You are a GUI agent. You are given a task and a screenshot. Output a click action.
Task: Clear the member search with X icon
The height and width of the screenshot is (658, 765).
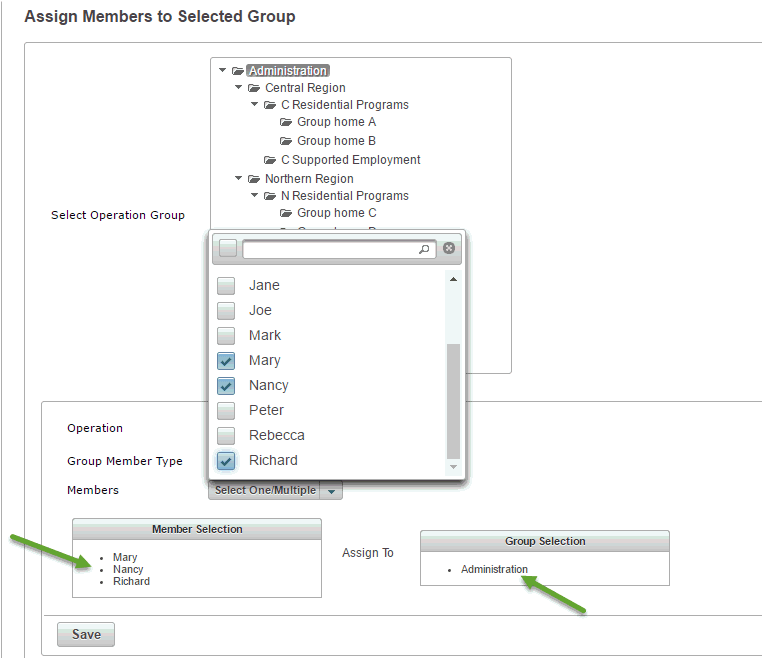(x=449, y=248)
